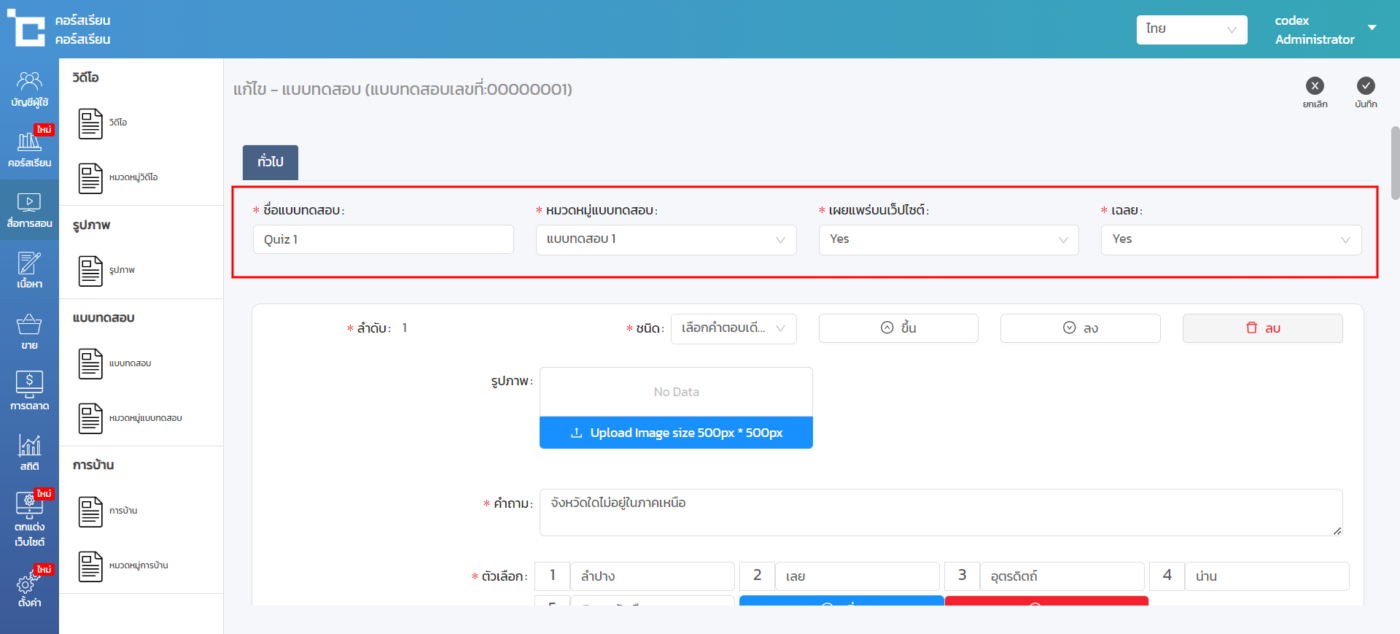Go to การตลาด marketing section

pos(29,390)
